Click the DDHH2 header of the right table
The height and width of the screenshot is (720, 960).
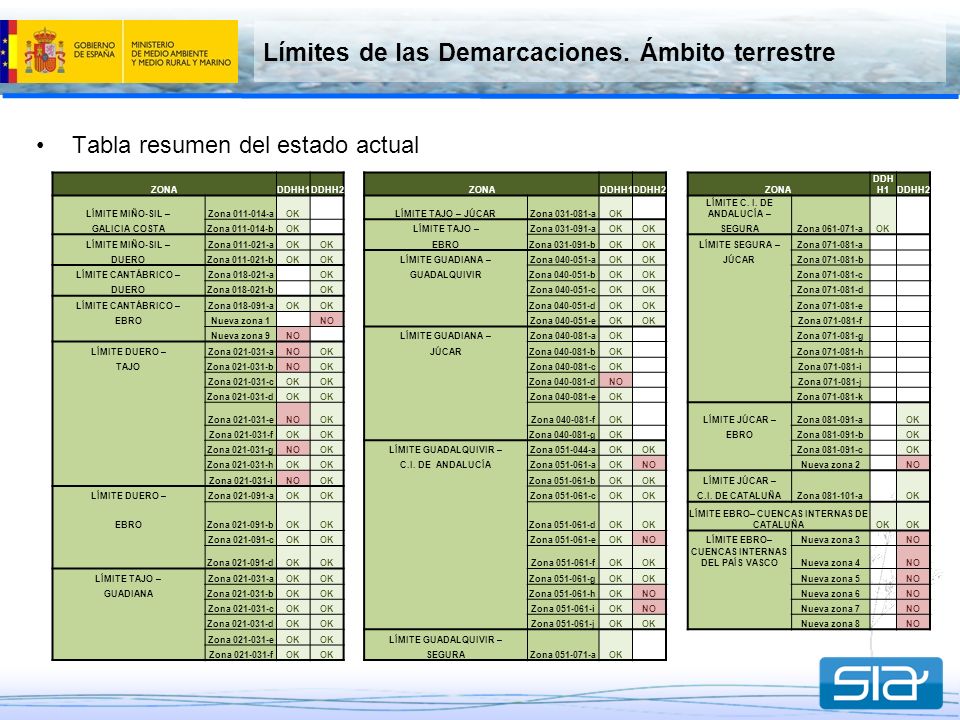point(913,185)
